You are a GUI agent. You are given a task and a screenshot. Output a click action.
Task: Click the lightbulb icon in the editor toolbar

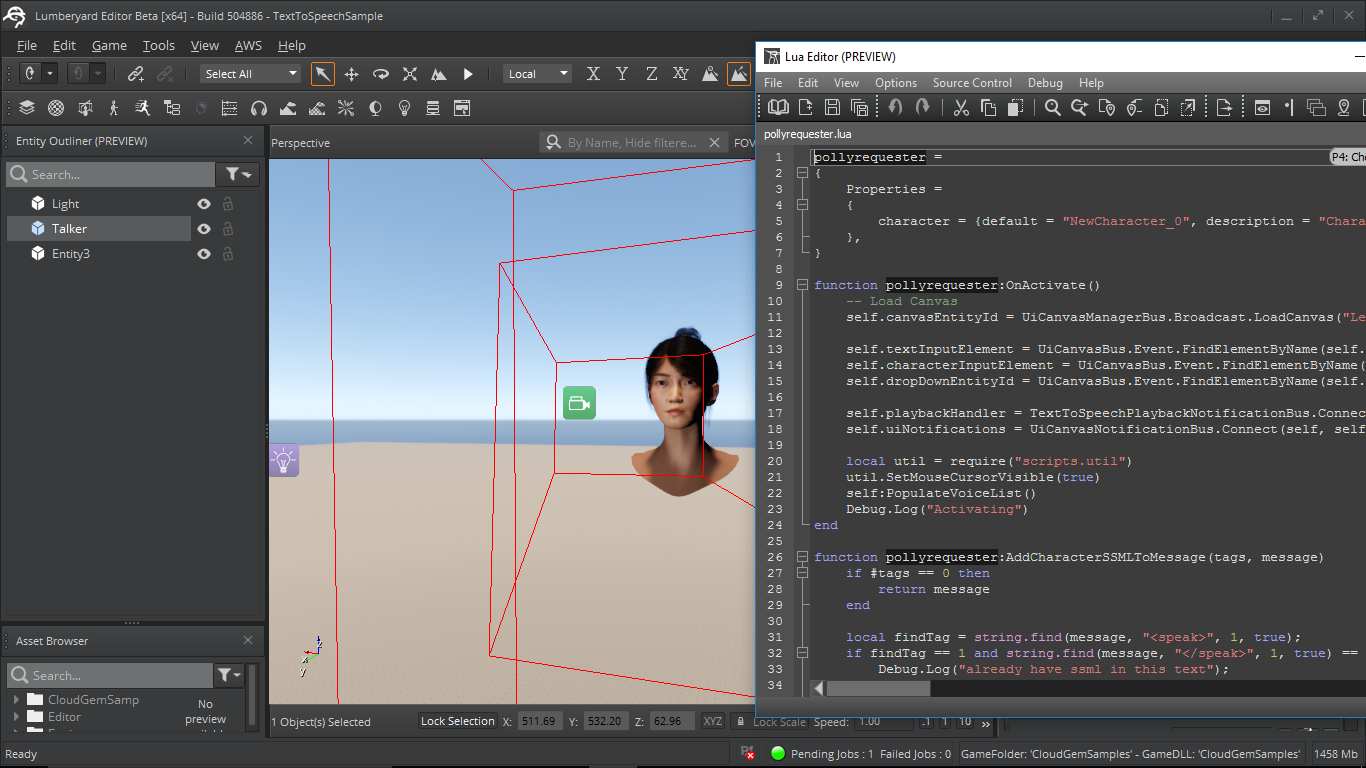[x=404, y=108]
